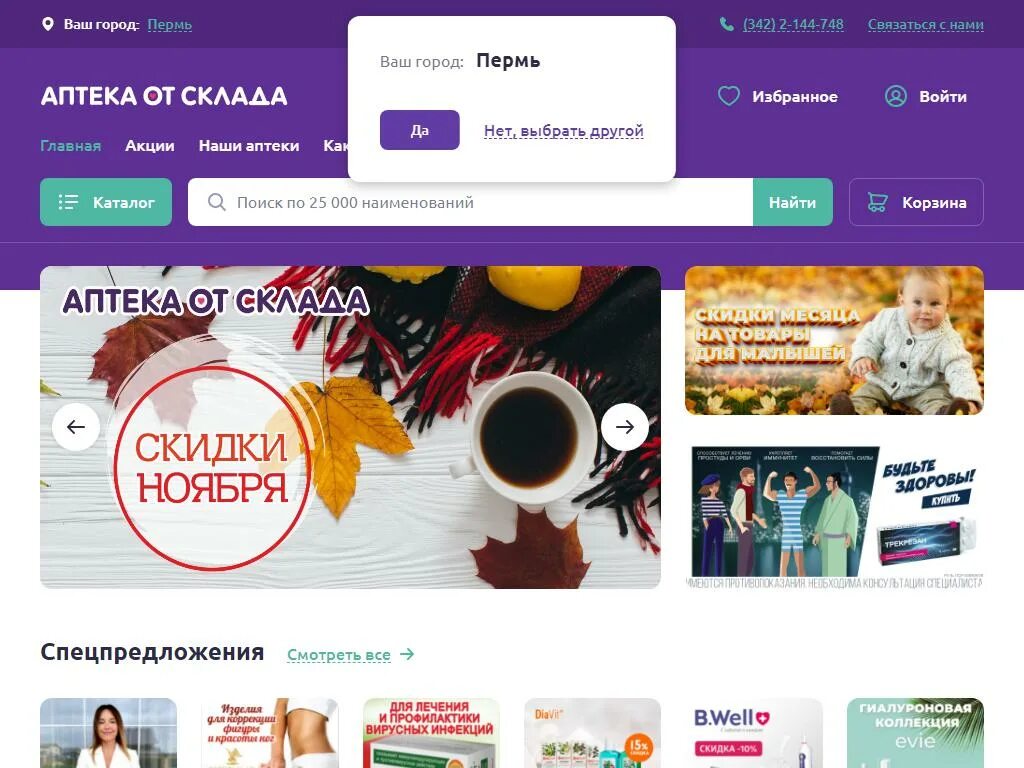Open the Наши аптеки menu item
Viewport: 1024px width, 768px height.
pyautogui.click(x=249, y=146)
